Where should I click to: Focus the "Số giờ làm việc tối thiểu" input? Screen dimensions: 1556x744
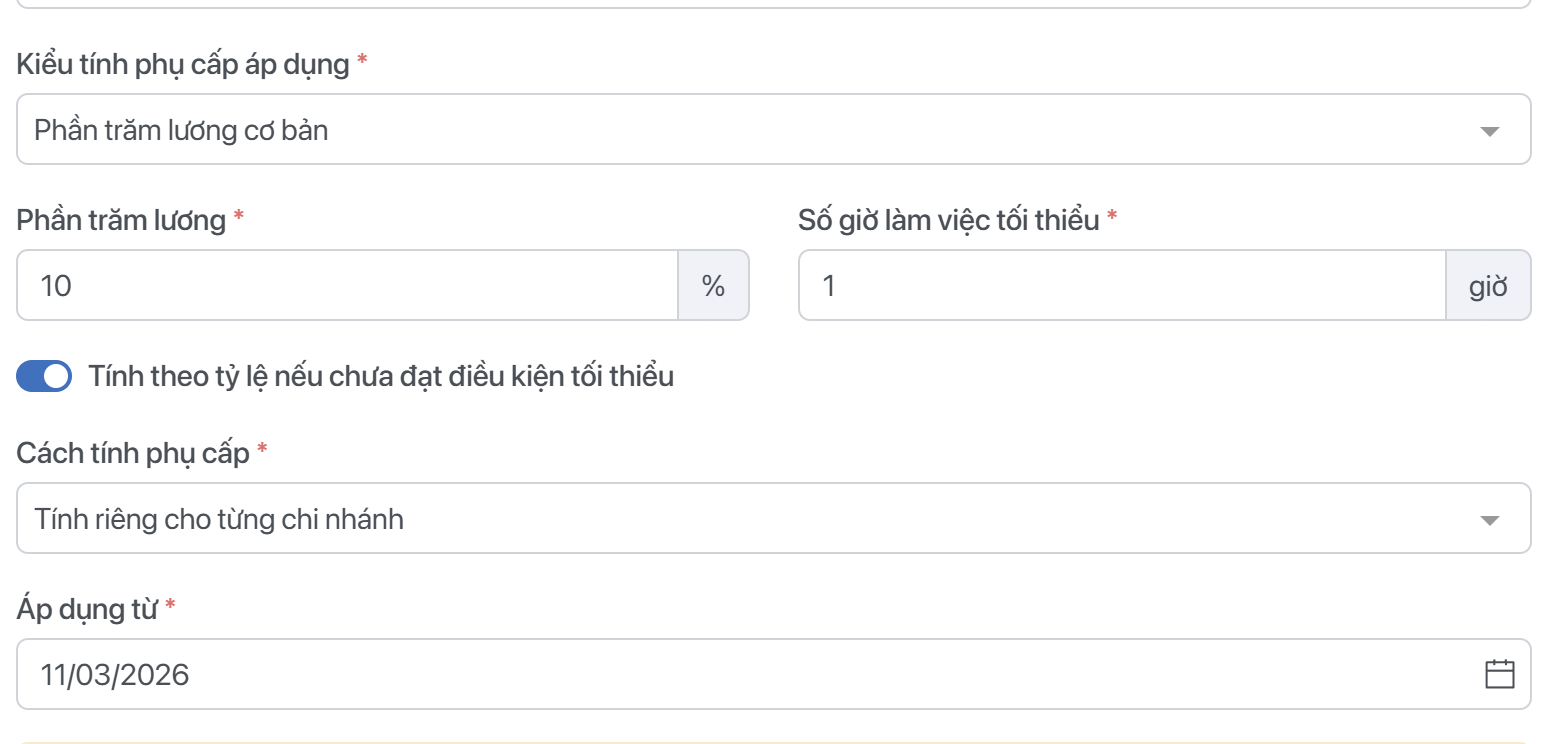click(x=1121, y=286)
